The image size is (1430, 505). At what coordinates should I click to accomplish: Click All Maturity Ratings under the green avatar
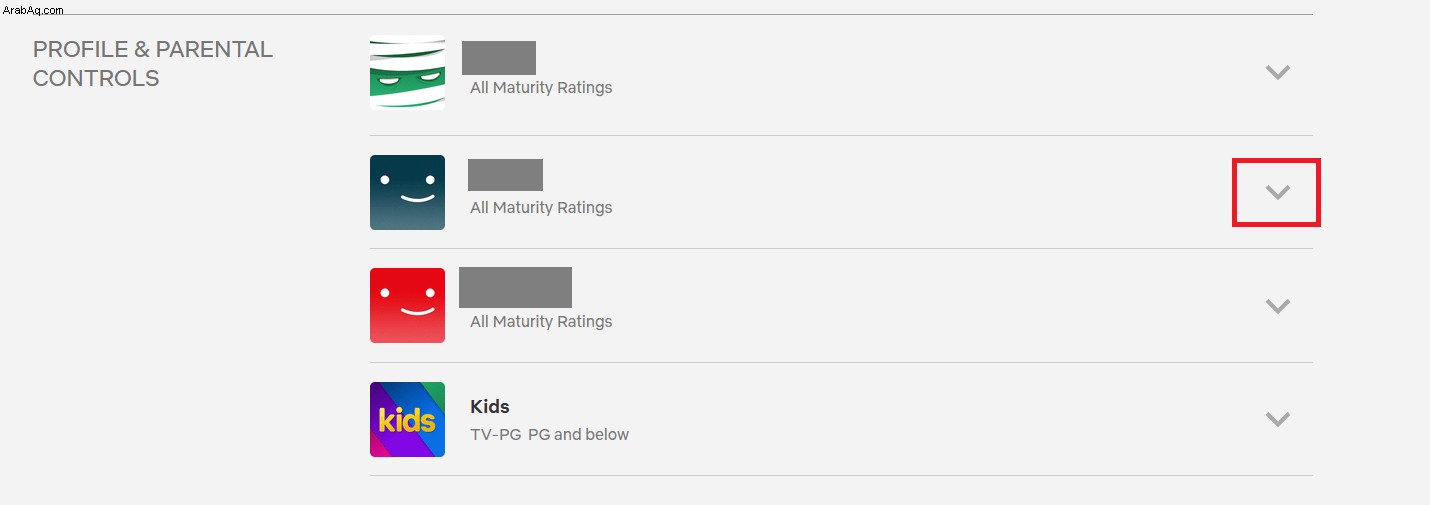point(541,87)
